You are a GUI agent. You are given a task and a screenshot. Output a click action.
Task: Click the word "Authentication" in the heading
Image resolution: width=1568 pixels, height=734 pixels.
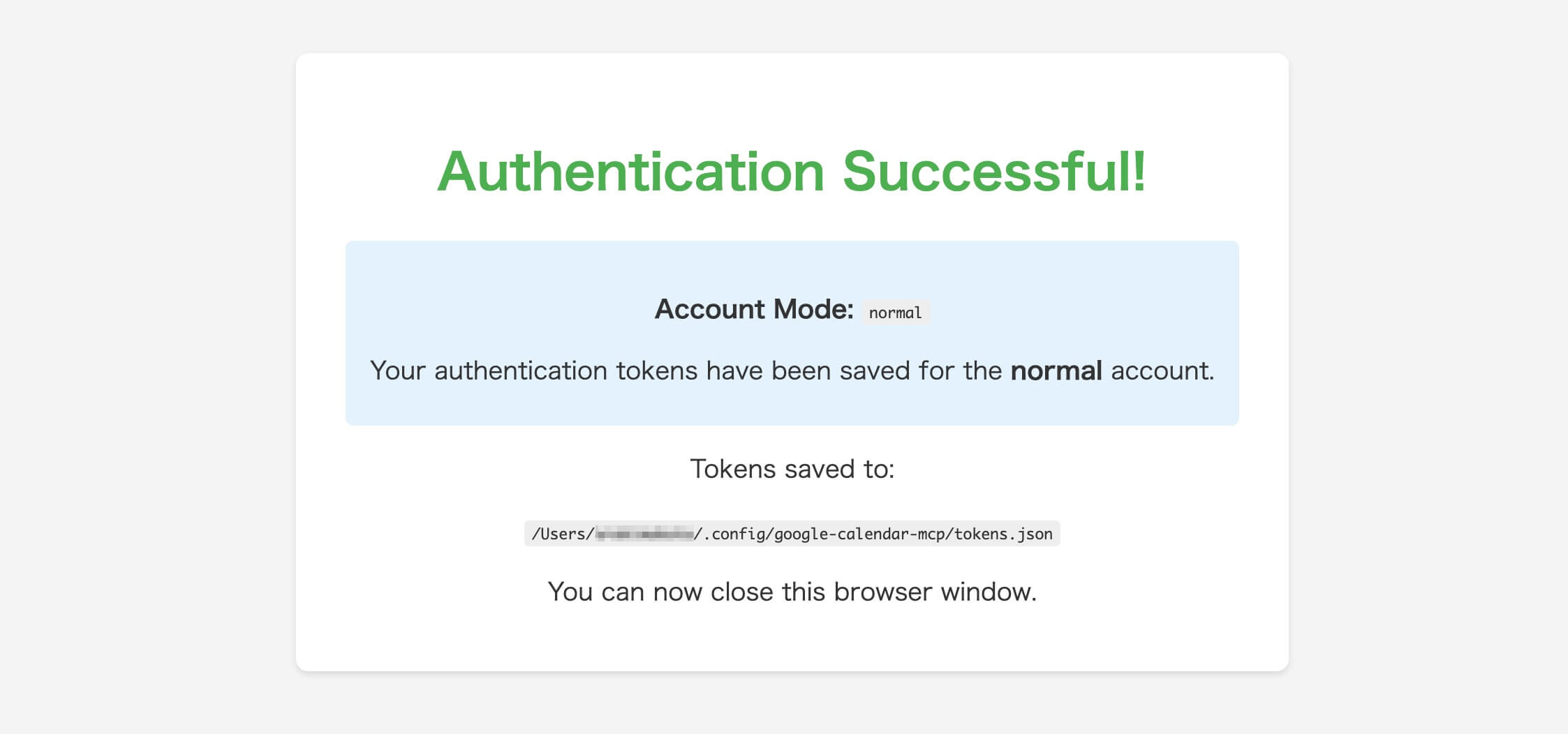click(x=631, y=172)
